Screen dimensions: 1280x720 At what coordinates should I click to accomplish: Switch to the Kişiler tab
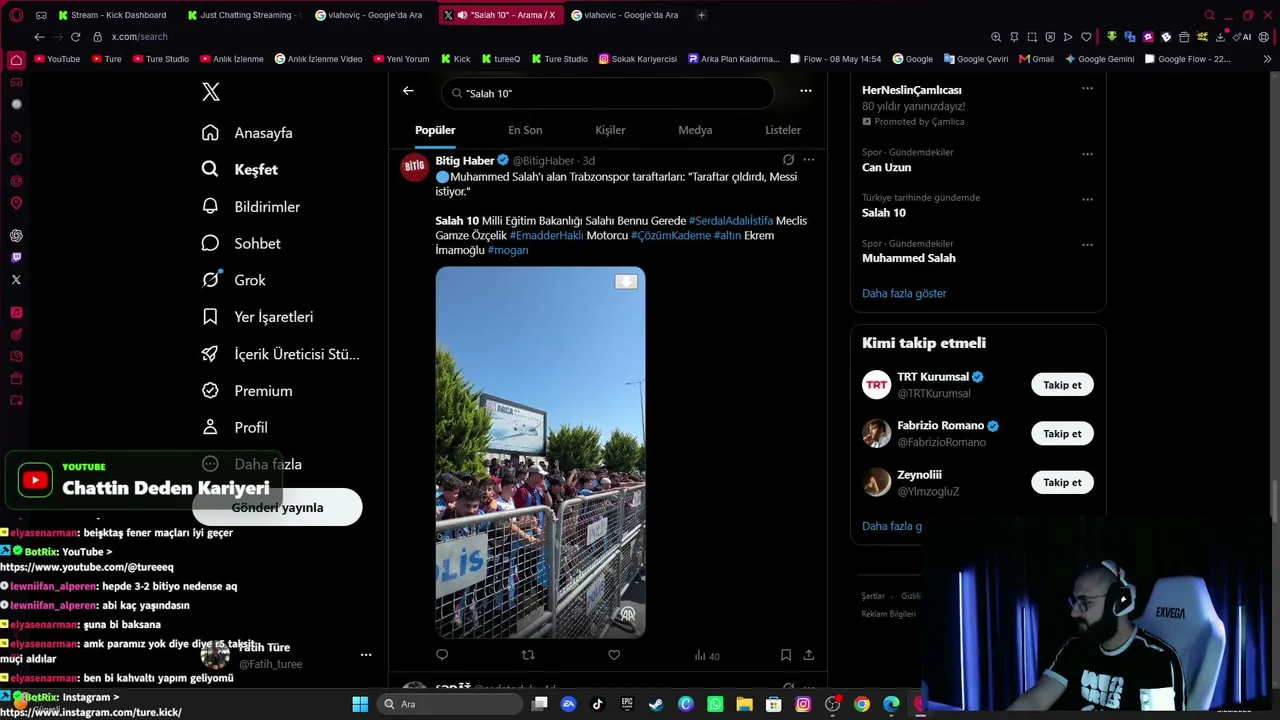(x=610, y=130)
